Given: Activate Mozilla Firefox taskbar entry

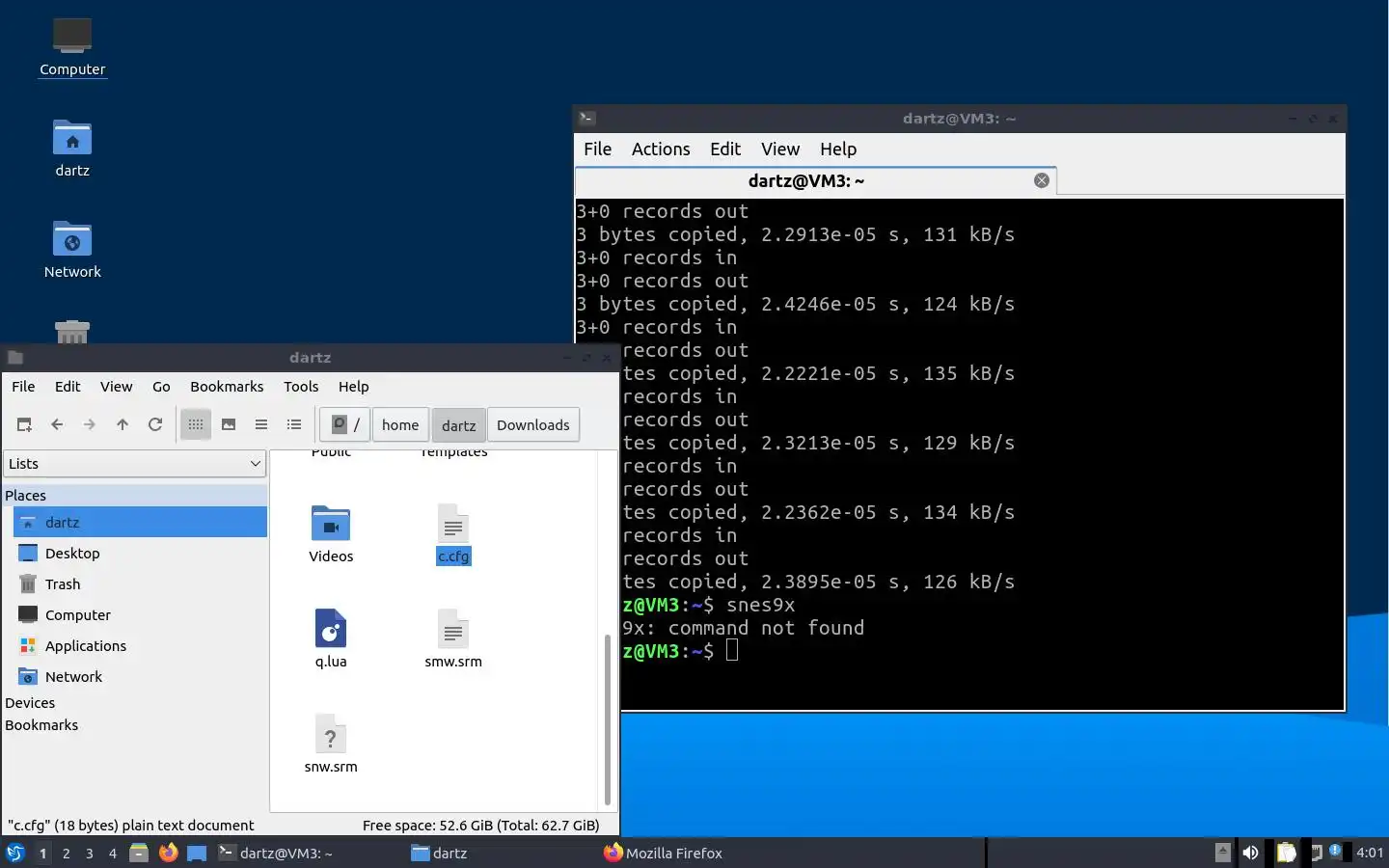Looking at the screenshot, I should [694, 853].
